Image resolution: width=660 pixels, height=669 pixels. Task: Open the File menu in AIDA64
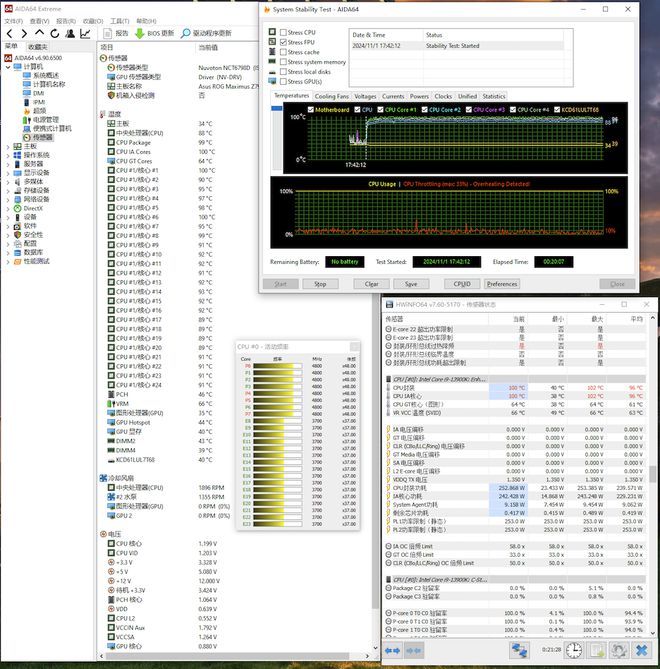pos(13,21)
